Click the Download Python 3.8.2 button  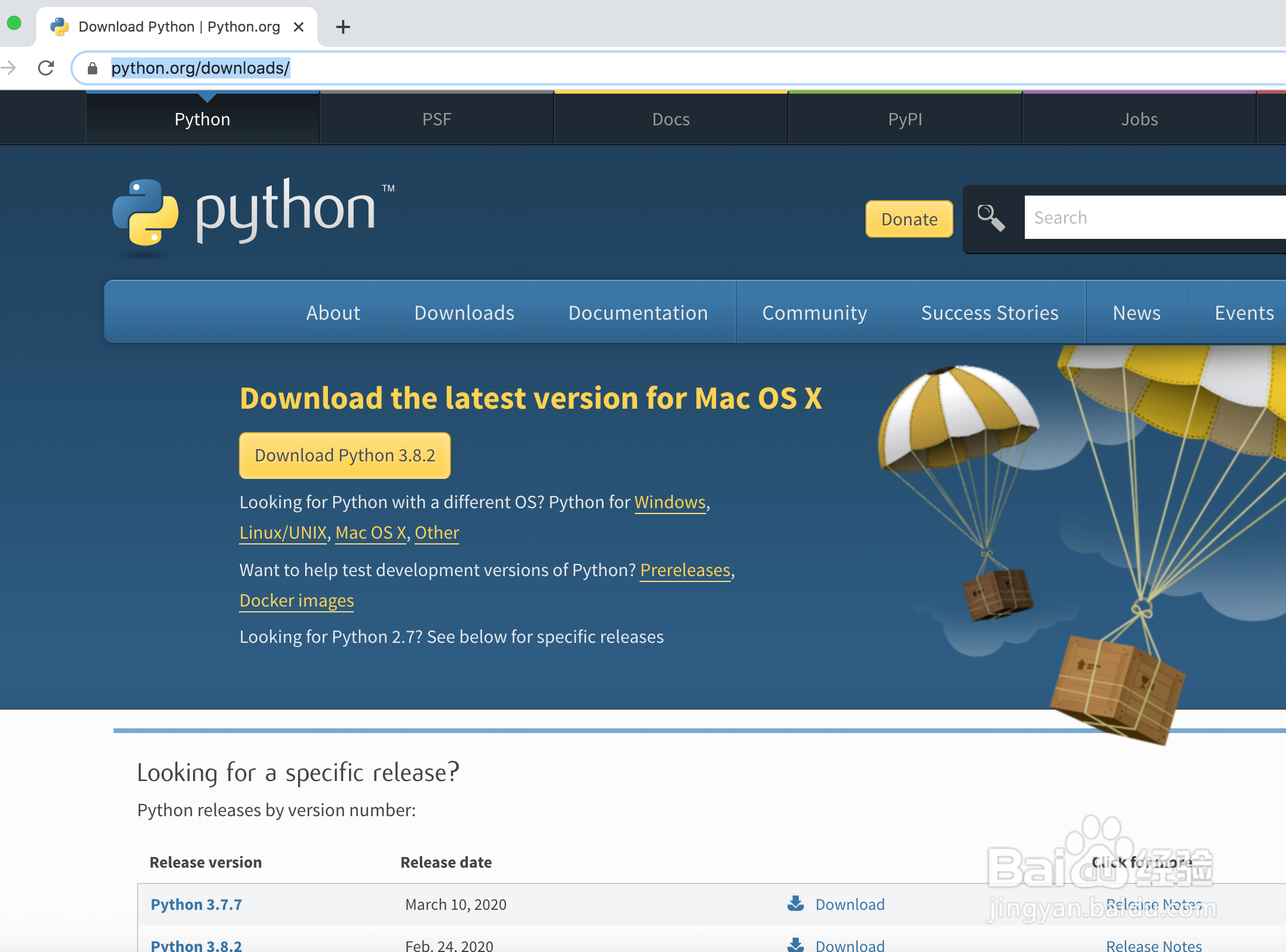(345, 456)
